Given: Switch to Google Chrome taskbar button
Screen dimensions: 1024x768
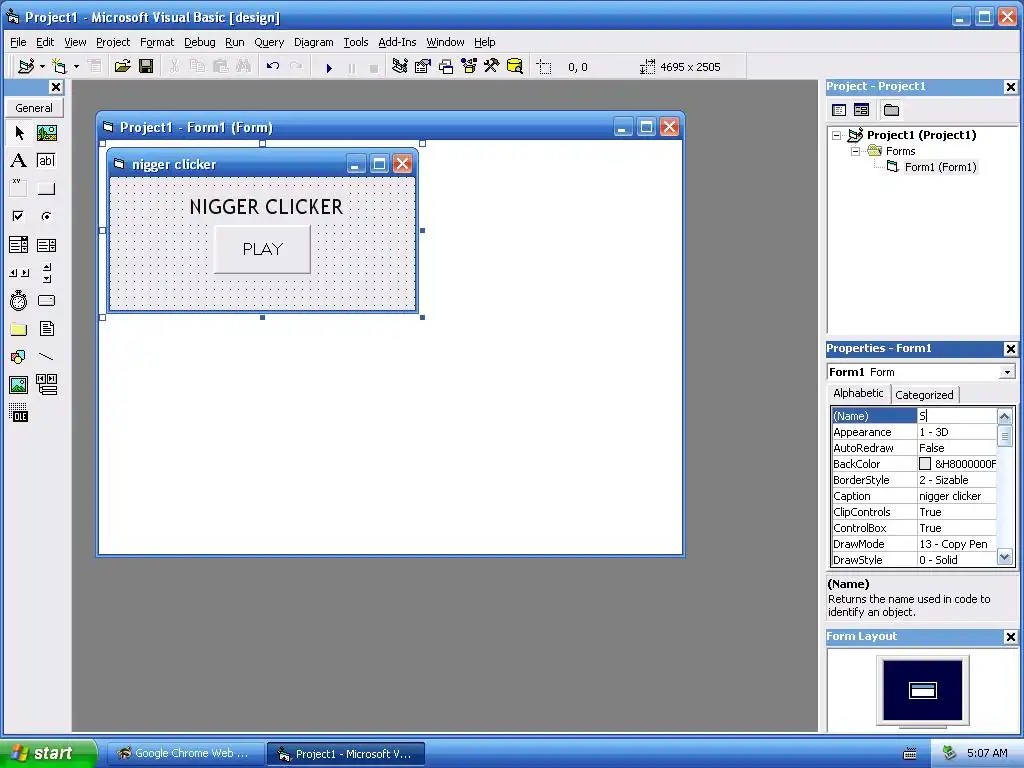Looking at the screenshot, I should (185, 754).
